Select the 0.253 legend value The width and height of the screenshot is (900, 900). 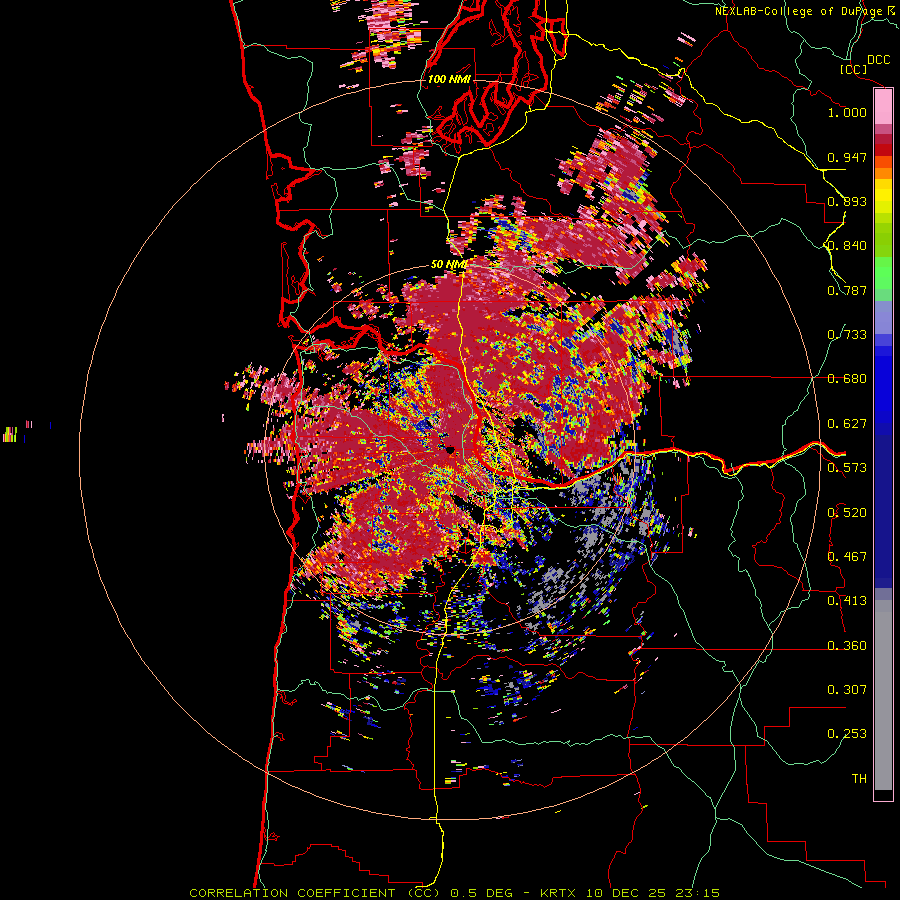(x=847, y=734)
